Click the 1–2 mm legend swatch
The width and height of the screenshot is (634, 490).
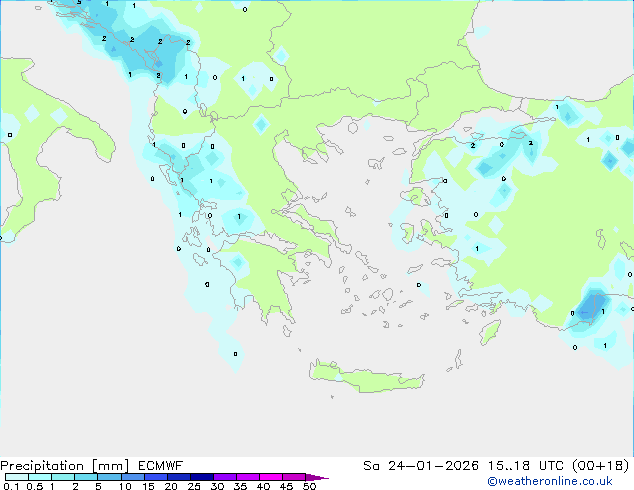tap(63, 477)
